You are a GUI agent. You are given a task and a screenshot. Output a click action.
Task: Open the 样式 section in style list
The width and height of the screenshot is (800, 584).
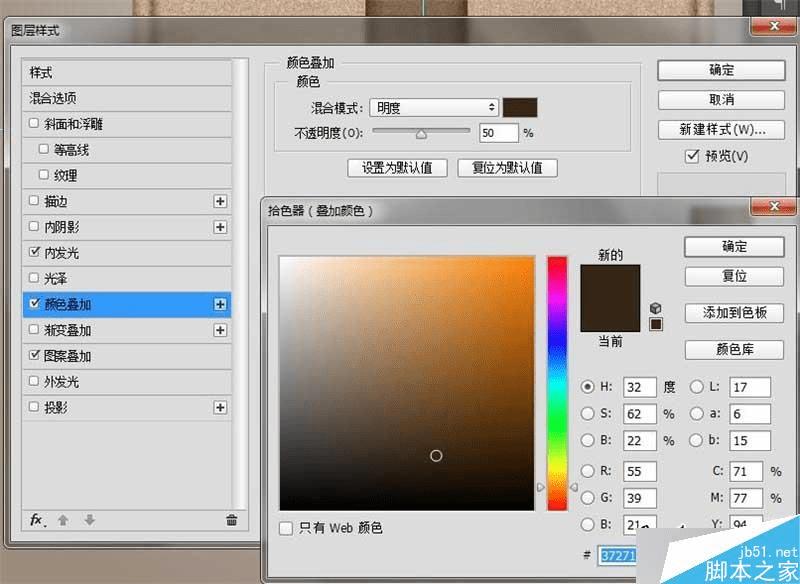pyautogui.click(x=127, y=73)
